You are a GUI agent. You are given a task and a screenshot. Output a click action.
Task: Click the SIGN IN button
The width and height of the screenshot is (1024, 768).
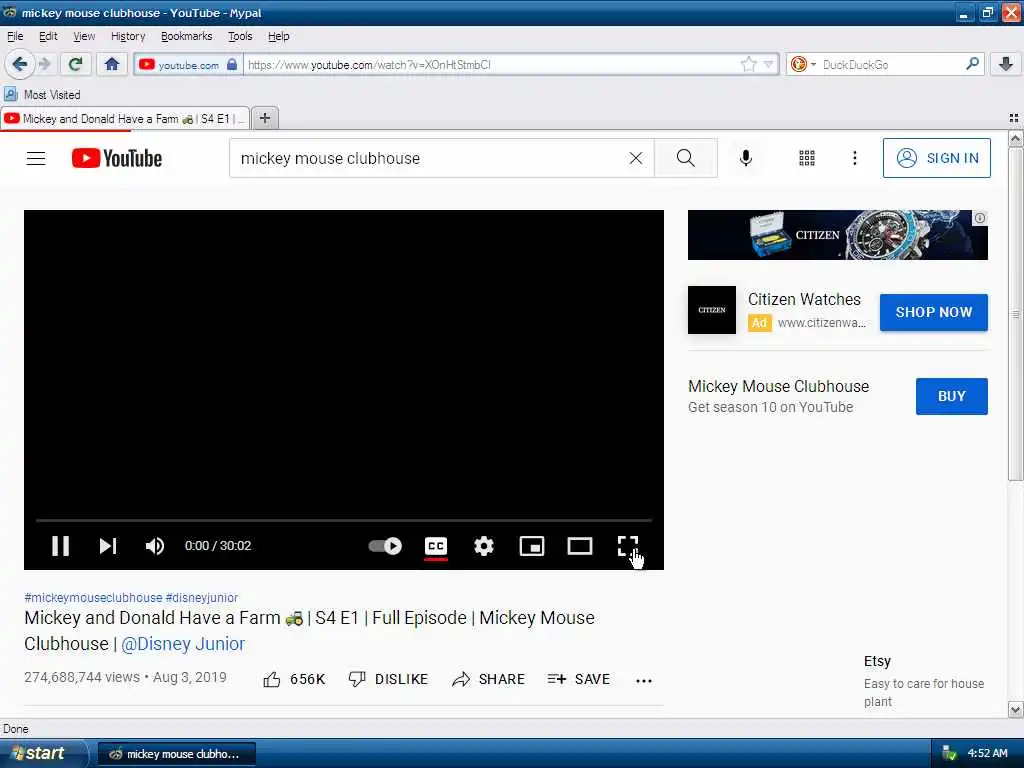936,158
